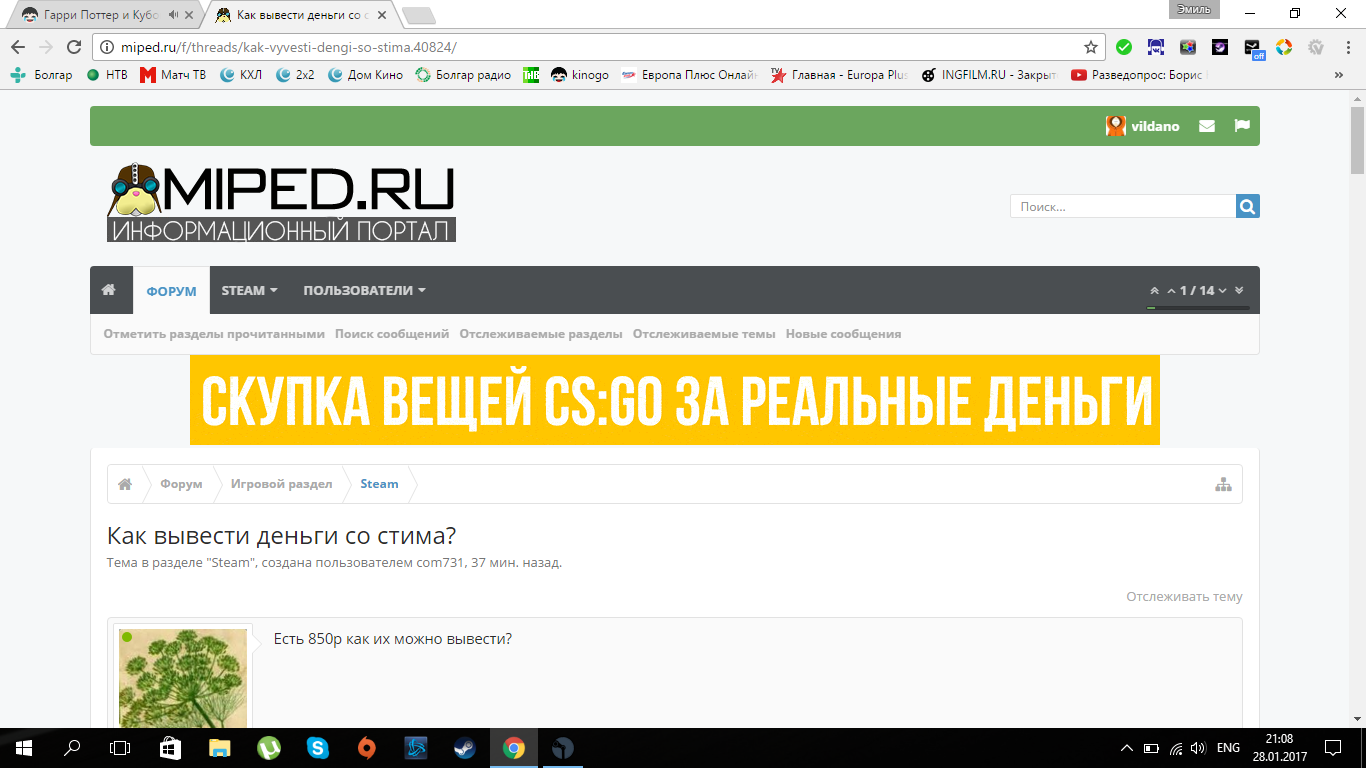
Task: Click the Steam extension marked off
Action: tap(1253, 48)
